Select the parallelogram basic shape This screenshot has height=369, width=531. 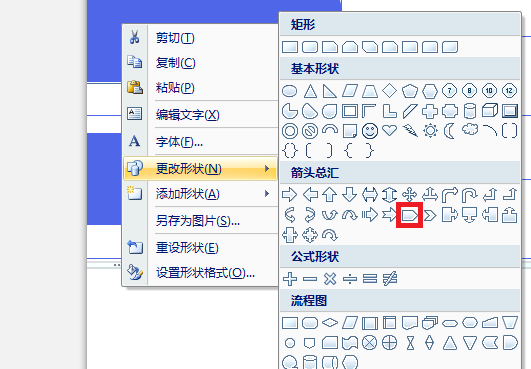tap(350, 91)
